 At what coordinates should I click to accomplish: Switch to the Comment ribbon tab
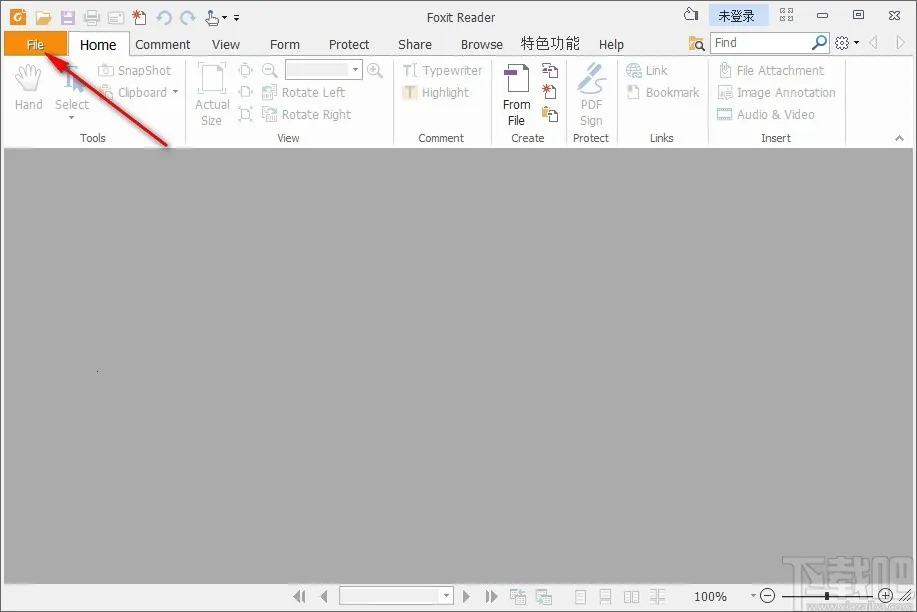(x=162, y=44)
